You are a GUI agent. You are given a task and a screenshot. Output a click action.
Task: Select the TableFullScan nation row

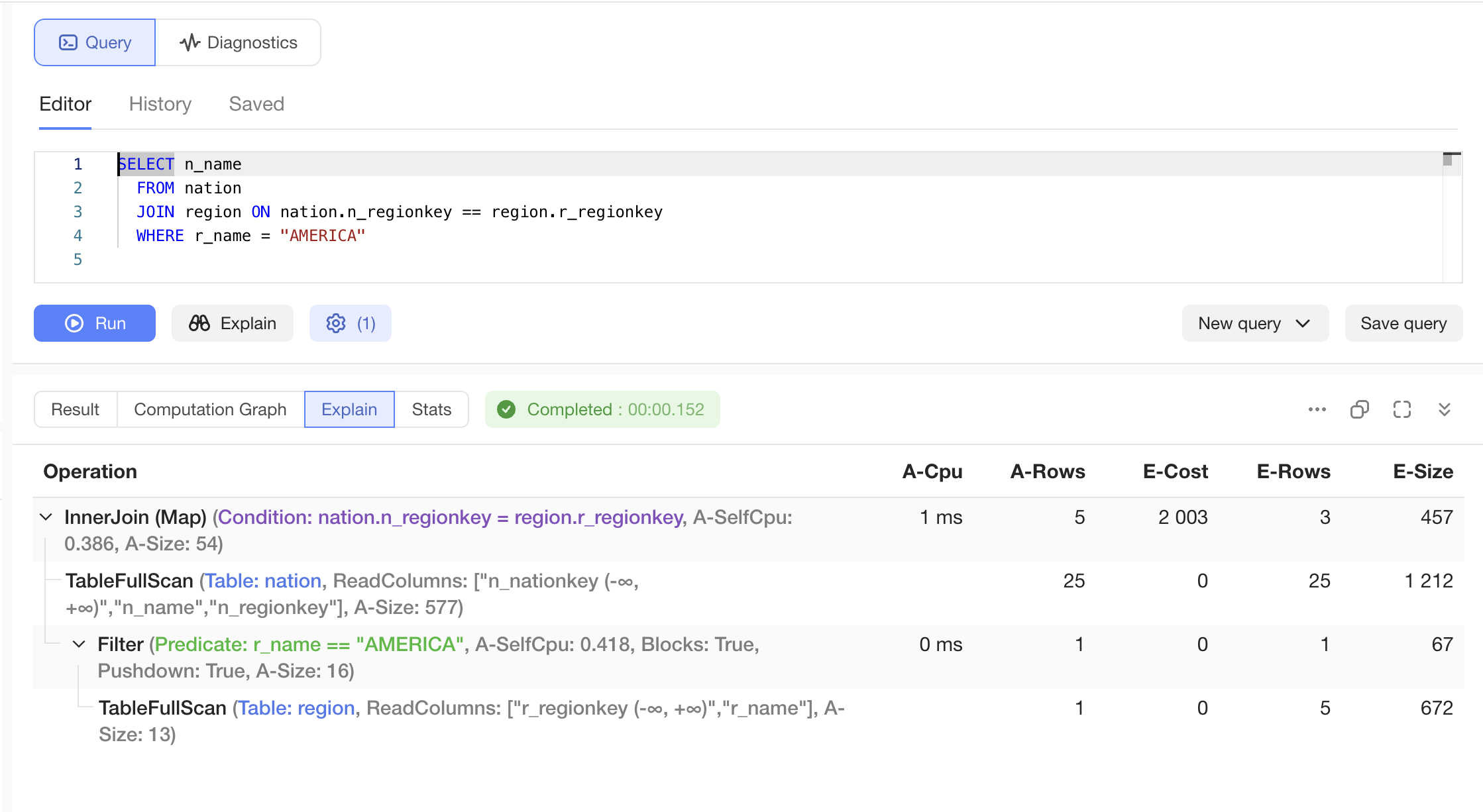747,593
